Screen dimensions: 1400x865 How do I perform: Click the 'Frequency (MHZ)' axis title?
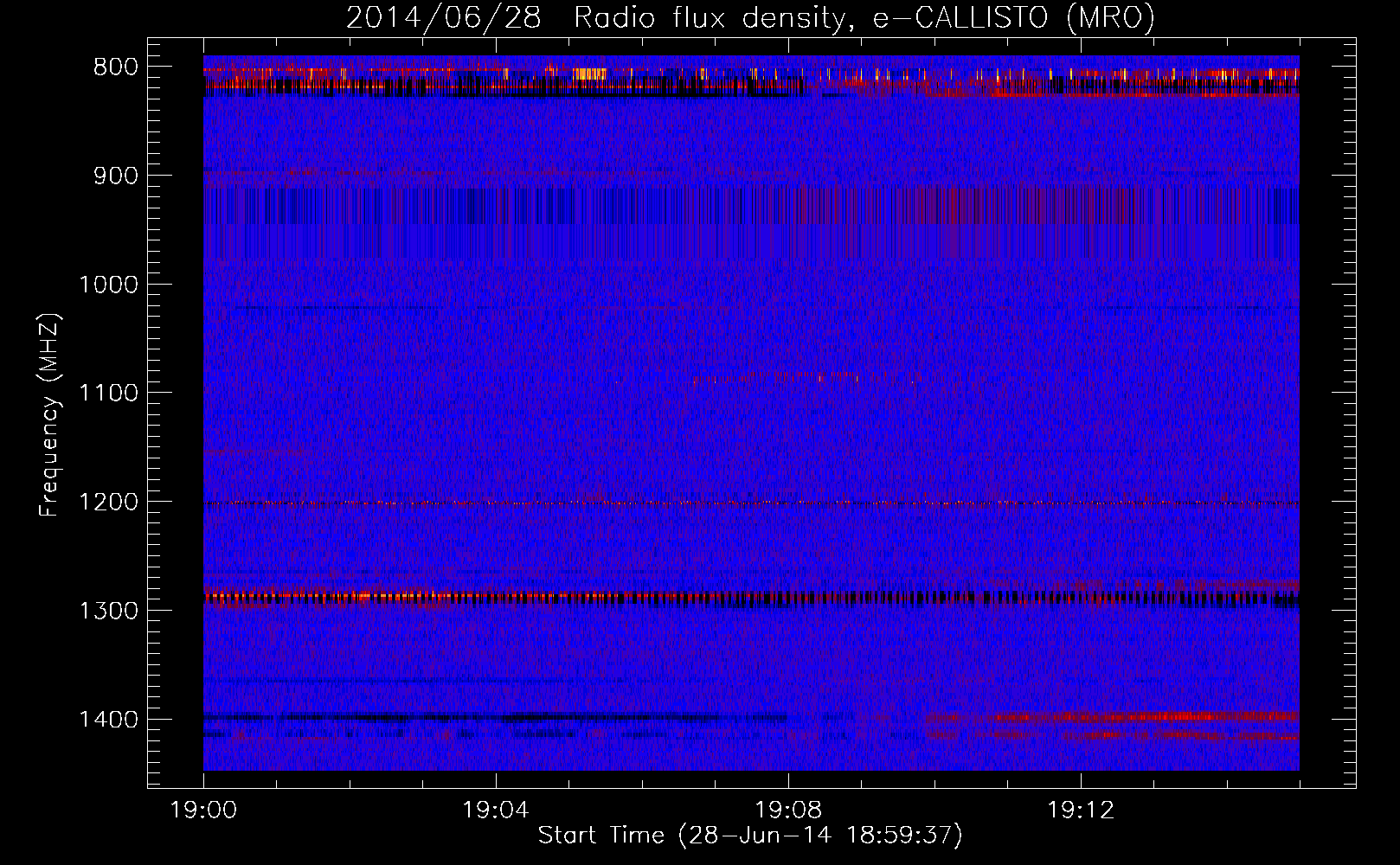tap(50, 414)
